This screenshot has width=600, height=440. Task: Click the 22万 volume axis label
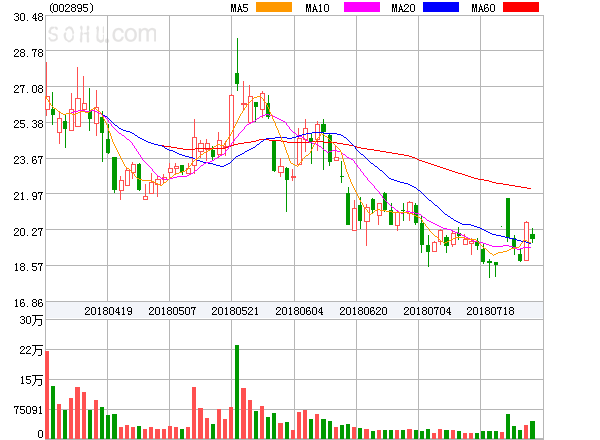(31, 350)
